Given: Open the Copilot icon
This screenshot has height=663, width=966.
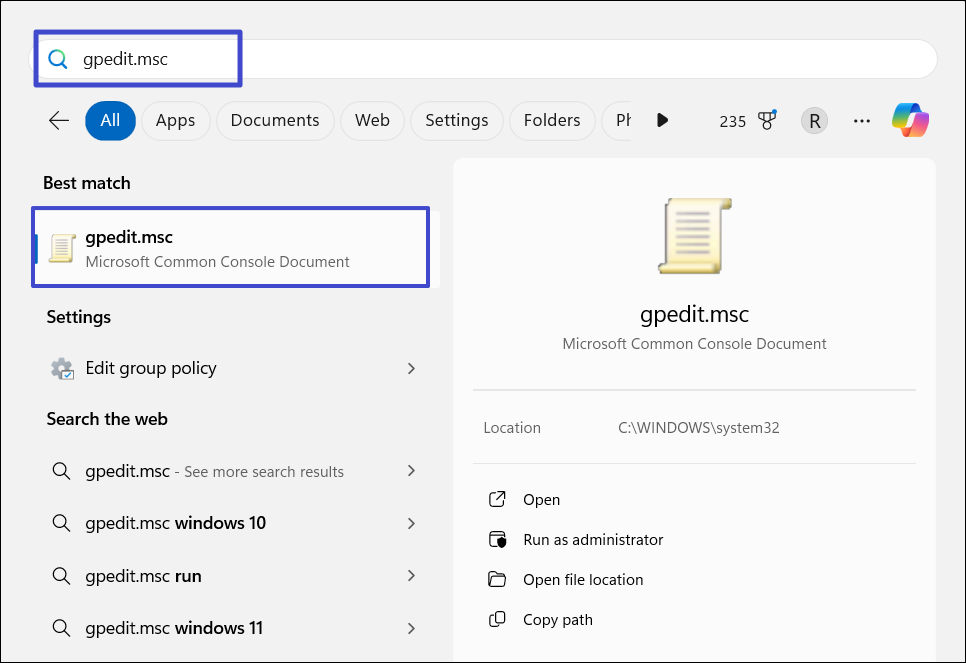Looking at the screenshot, I should point(910,121).
